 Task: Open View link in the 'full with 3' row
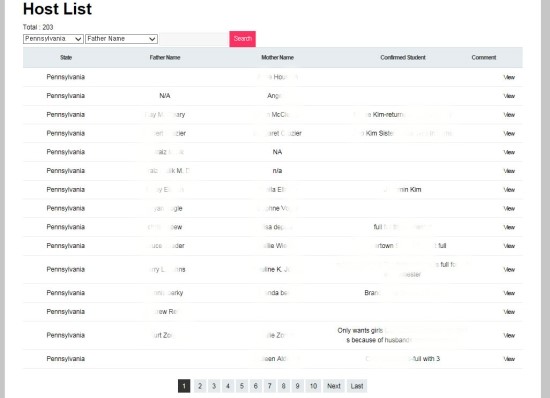coord(509,359)
